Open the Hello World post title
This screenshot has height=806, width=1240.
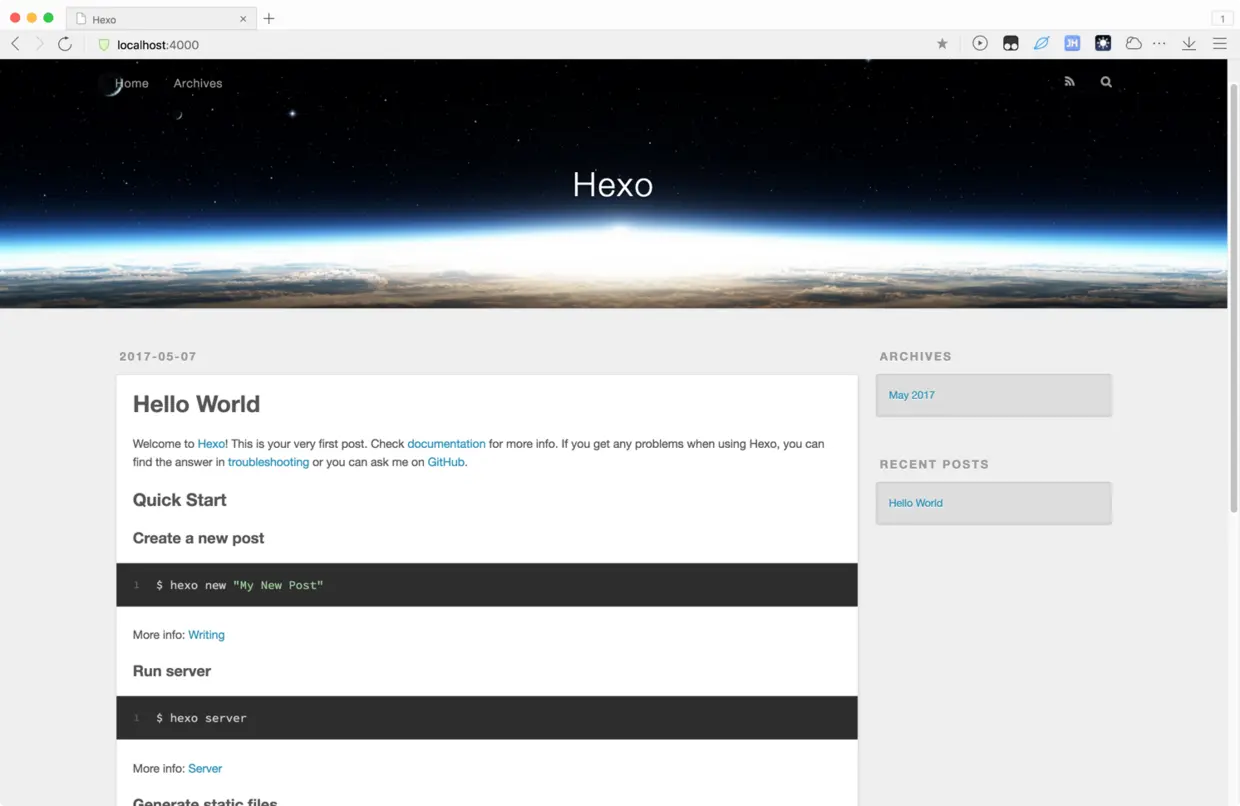(x=196, y=404)
